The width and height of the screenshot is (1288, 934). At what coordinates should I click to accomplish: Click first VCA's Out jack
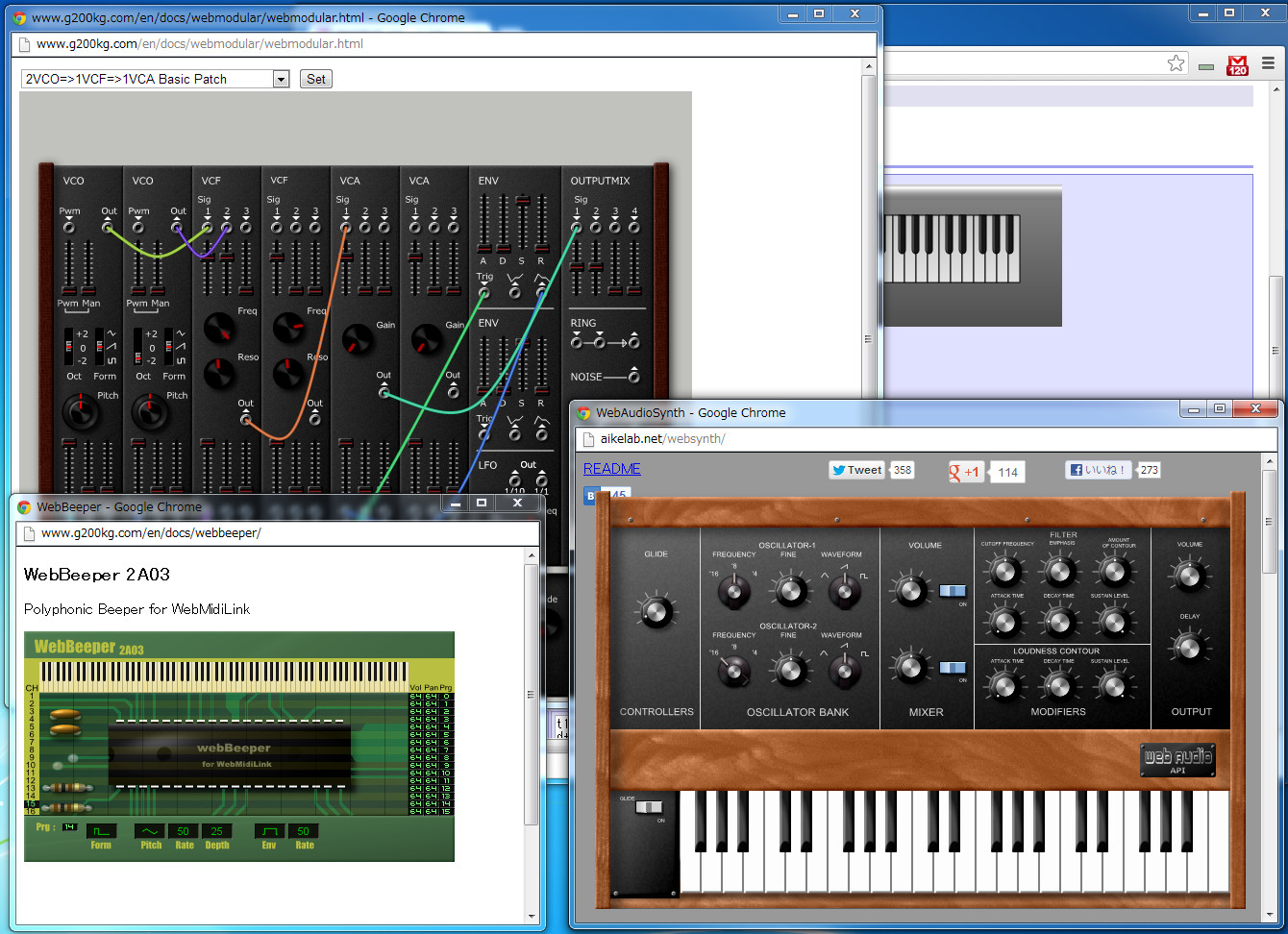click(384, 391)
